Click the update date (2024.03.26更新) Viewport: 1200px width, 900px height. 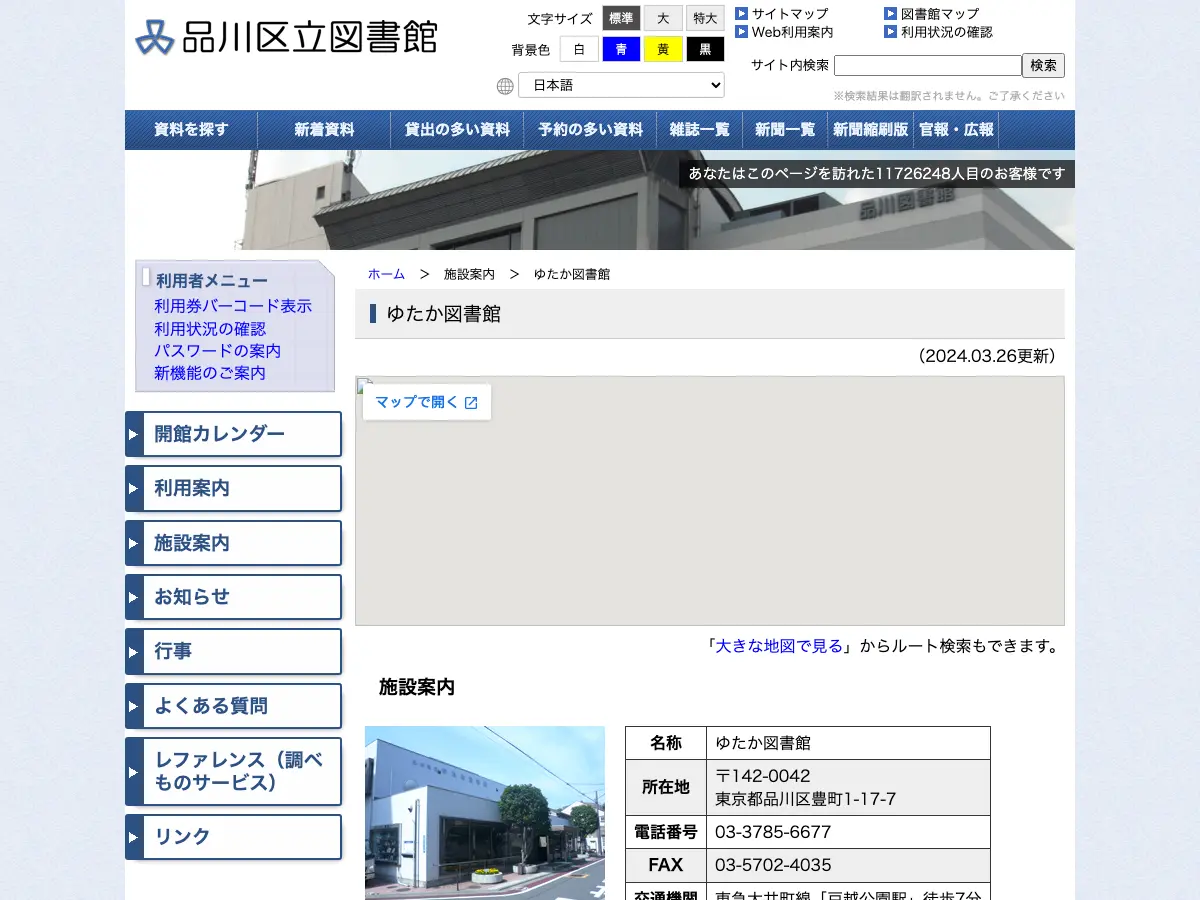pos(985,356)
